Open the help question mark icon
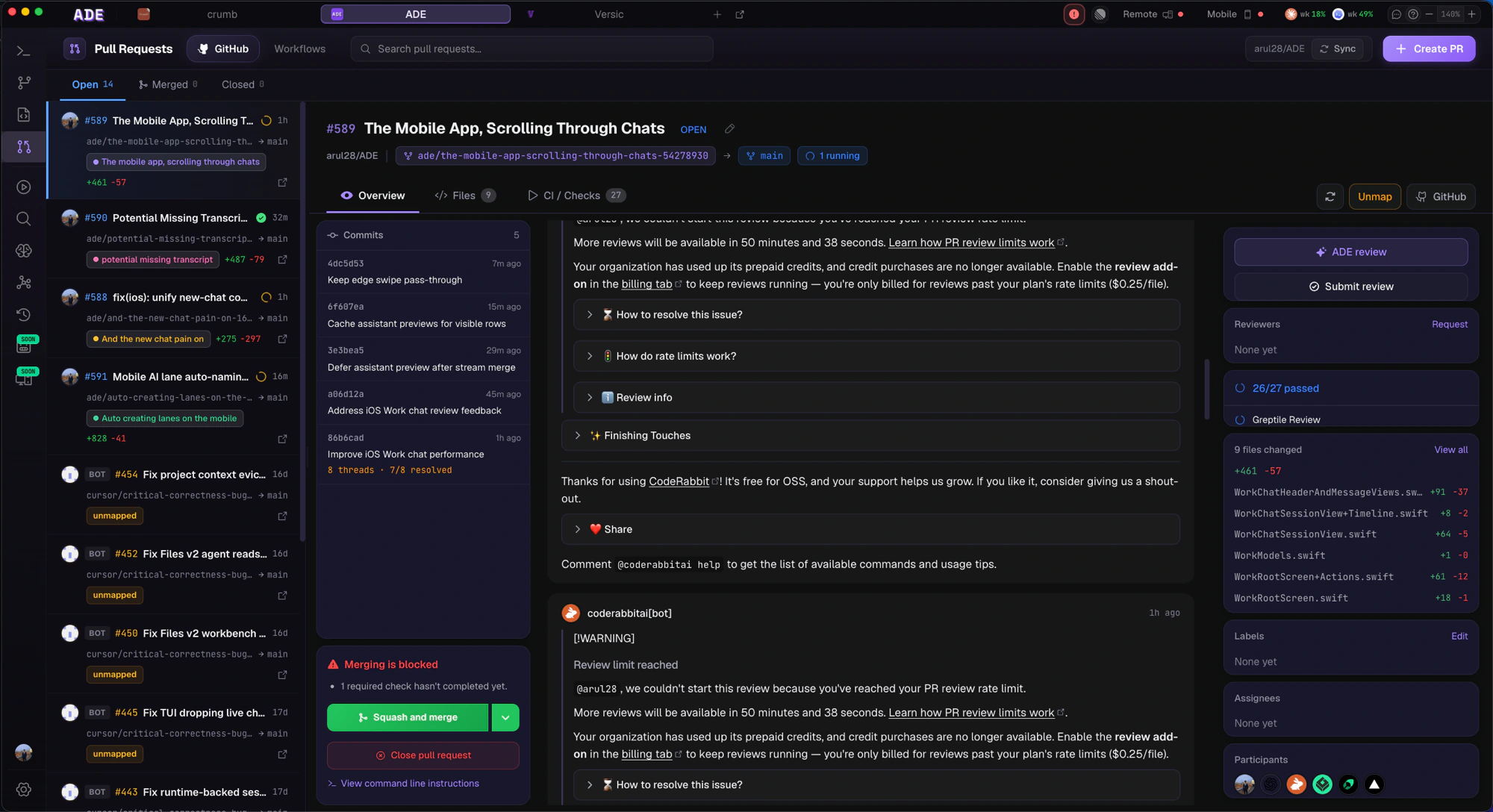The height and width of the screenshot is (812, 1493). [1413, 14]
